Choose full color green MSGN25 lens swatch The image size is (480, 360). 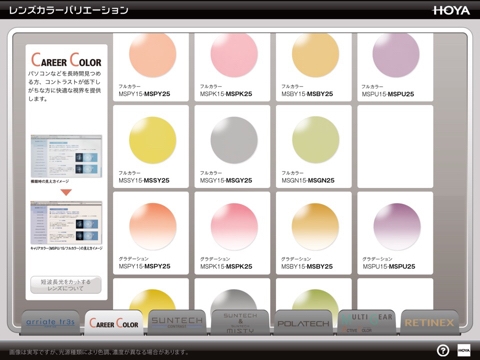pyautogui.click(x=315, y=140)
